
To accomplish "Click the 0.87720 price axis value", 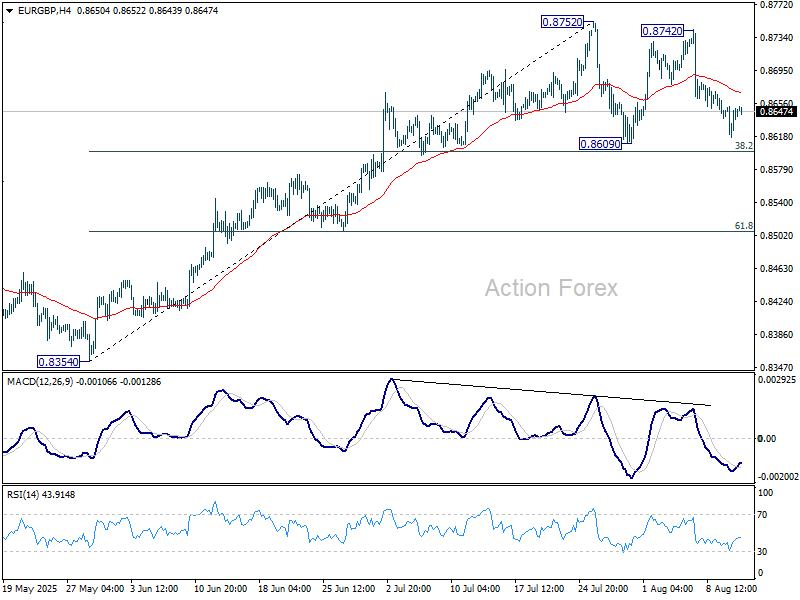I will [x=777, y=5].
